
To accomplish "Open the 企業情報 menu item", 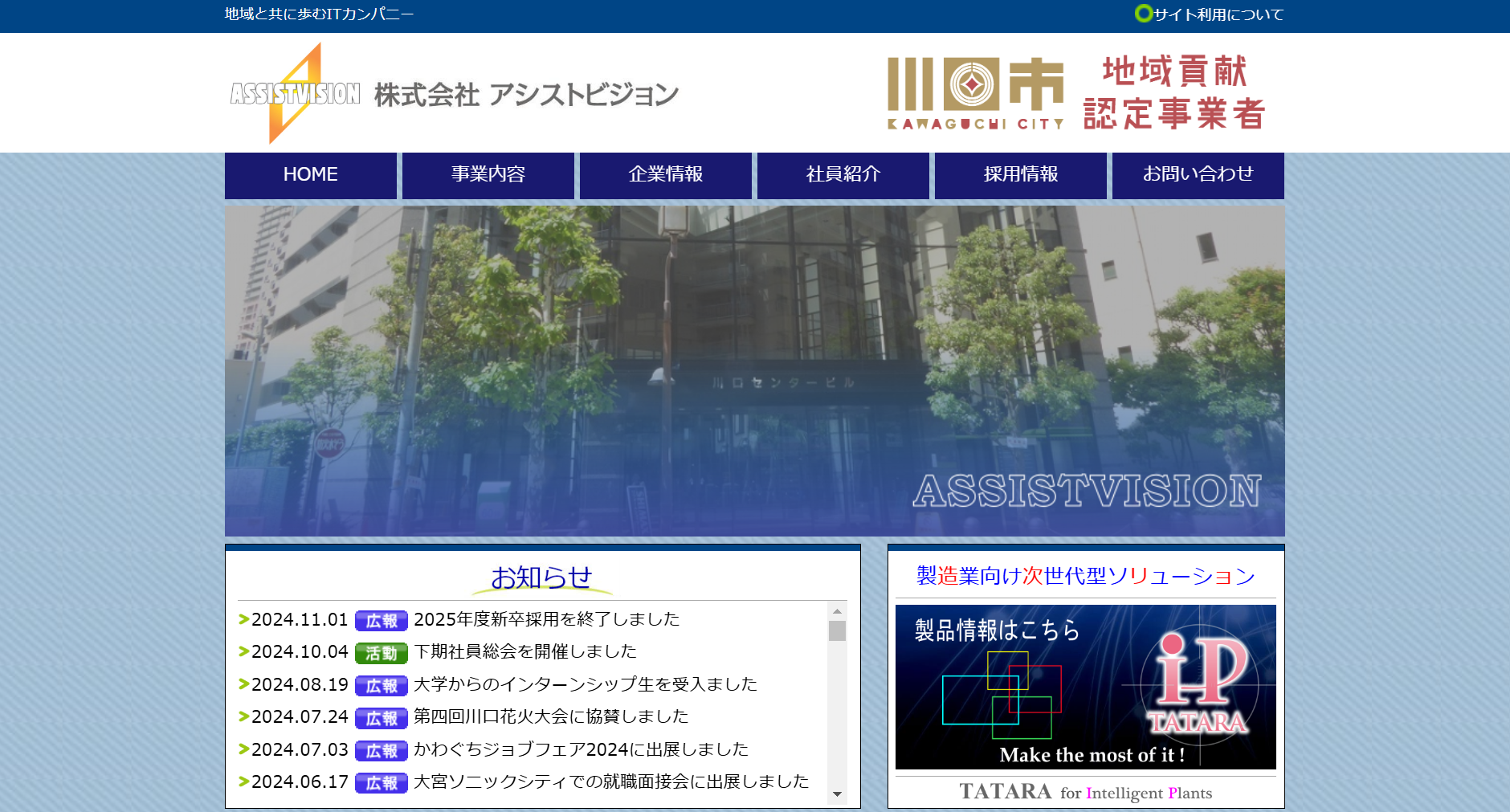I will tap(666, 175).
